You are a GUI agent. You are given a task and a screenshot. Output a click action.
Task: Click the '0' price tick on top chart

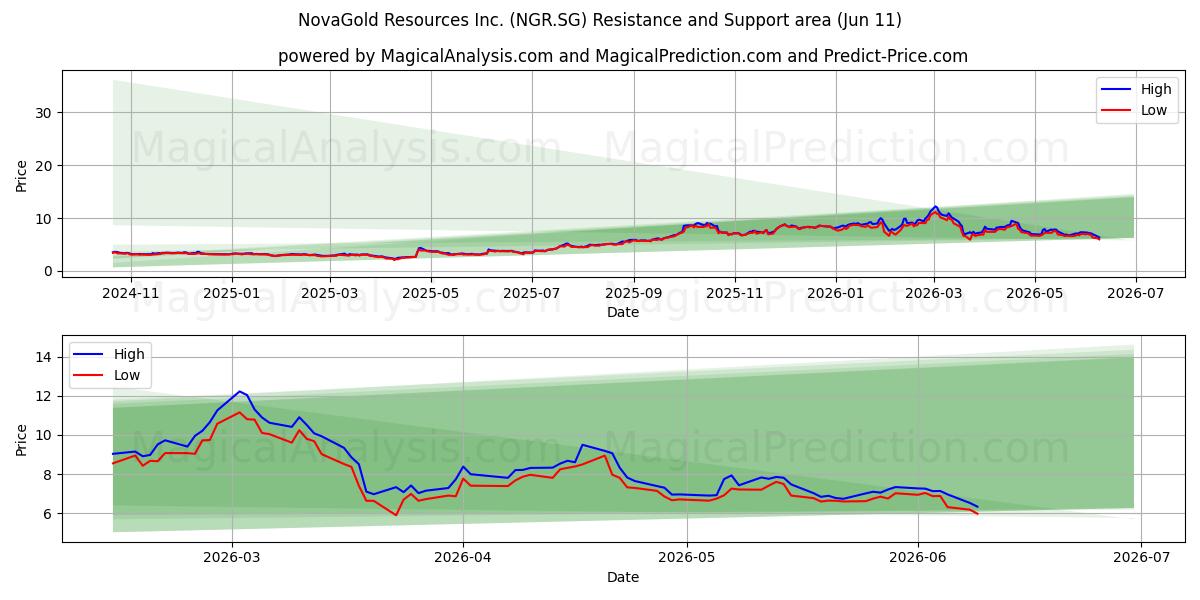tap(48, 271)
